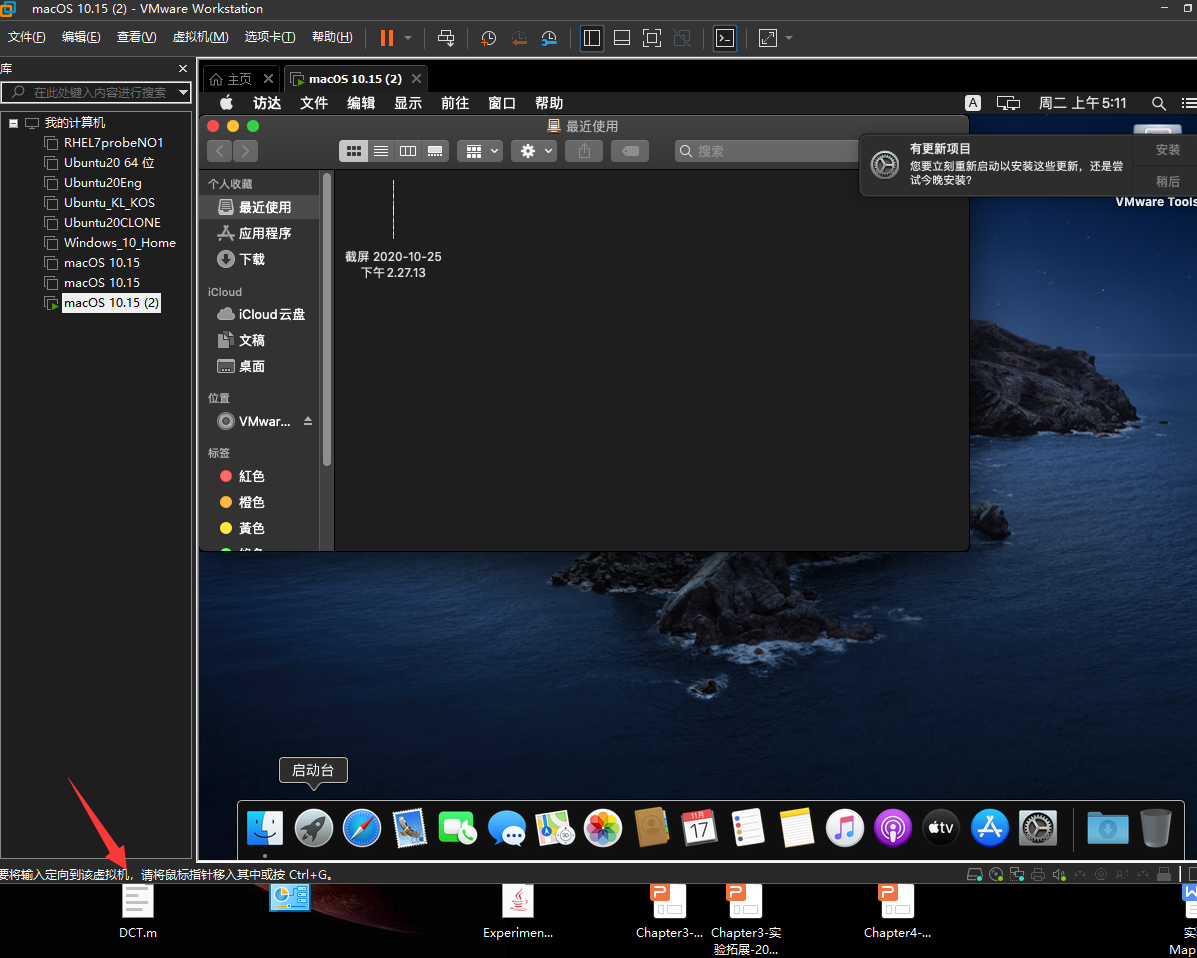
Task: Open the 前往 menu in Finder
Action: 454,103
